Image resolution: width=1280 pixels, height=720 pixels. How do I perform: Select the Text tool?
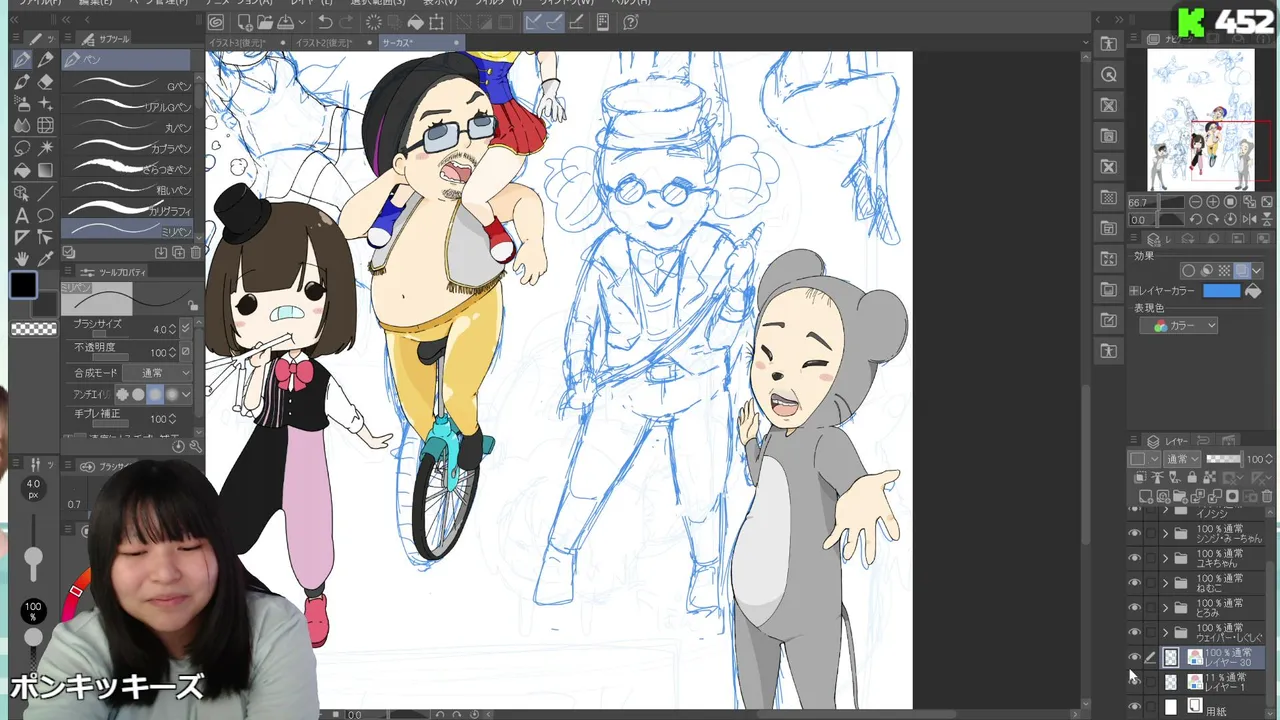22,215
